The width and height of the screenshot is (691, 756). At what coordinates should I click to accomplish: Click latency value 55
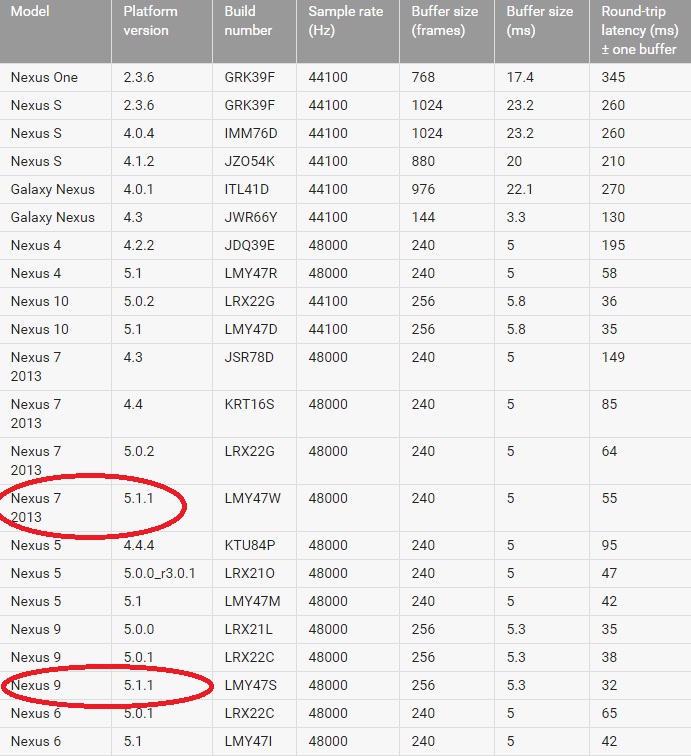tap(609, 498)
